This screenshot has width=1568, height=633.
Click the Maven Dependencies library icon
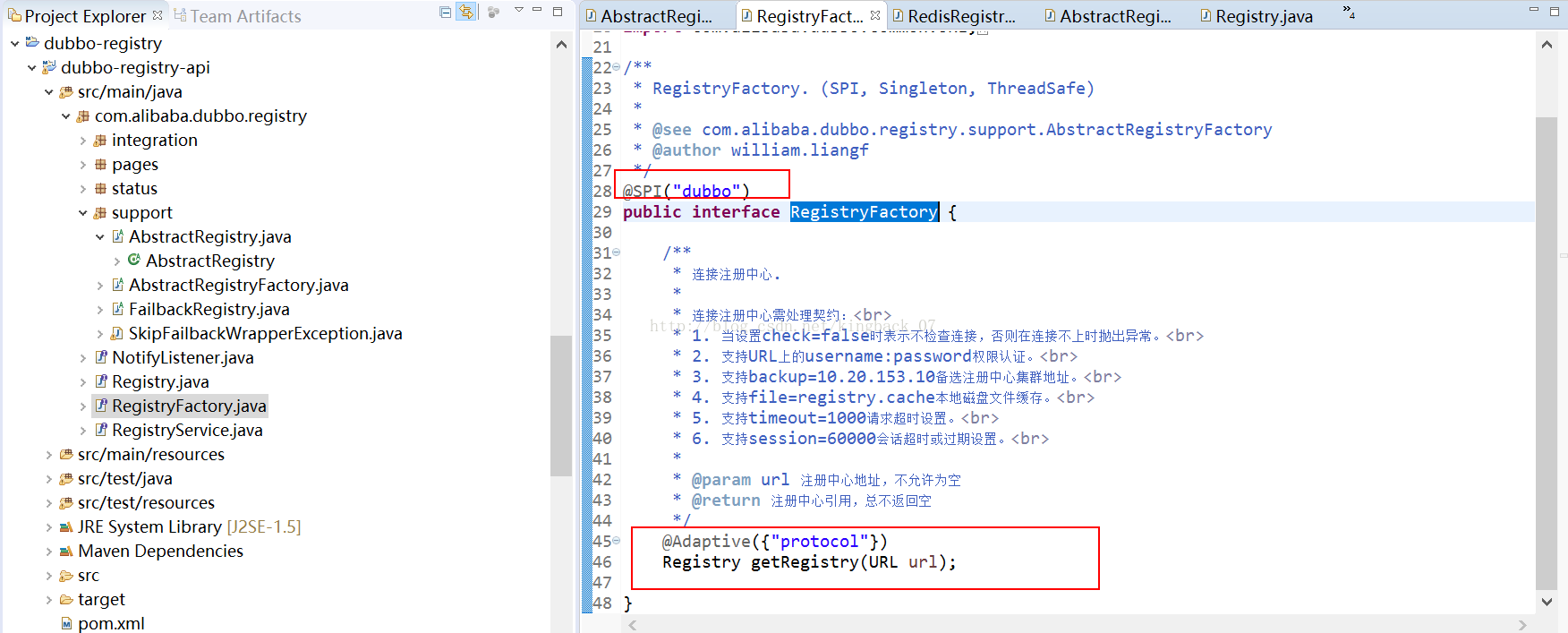click(66, 551)
